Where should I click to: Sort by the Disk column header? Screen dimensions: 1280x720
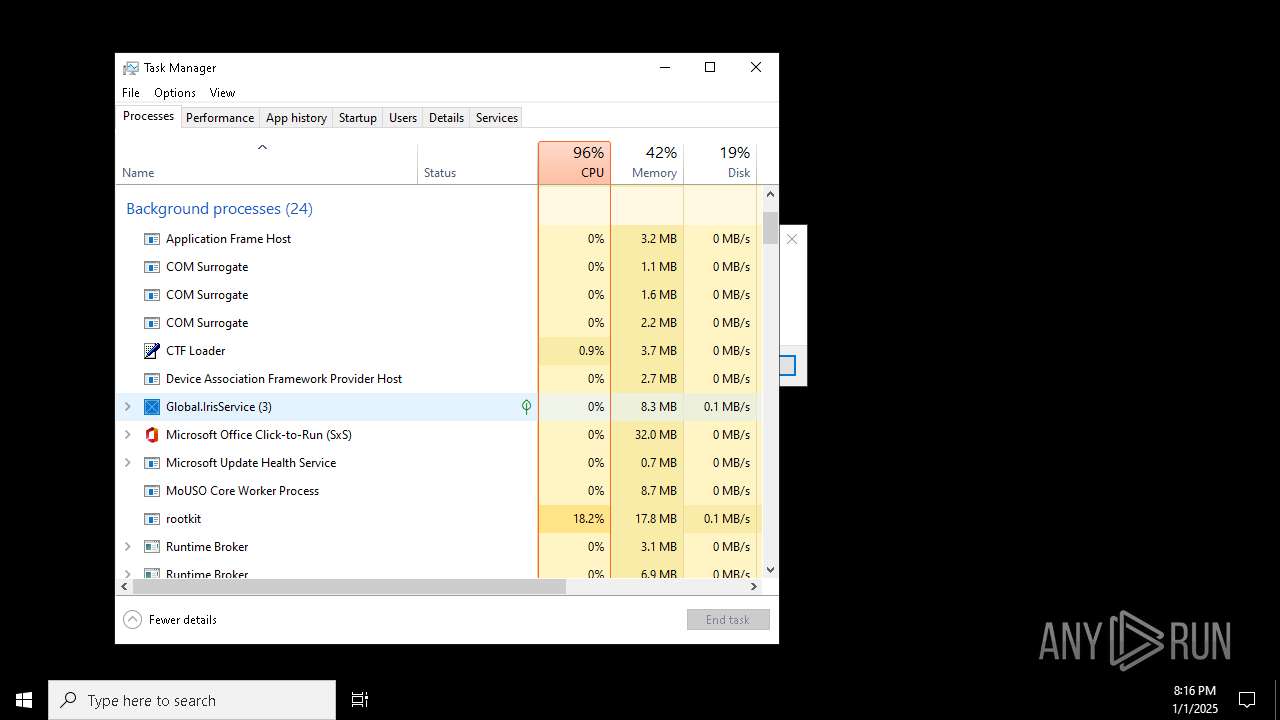pyautogui.click(x=720, y=163)
